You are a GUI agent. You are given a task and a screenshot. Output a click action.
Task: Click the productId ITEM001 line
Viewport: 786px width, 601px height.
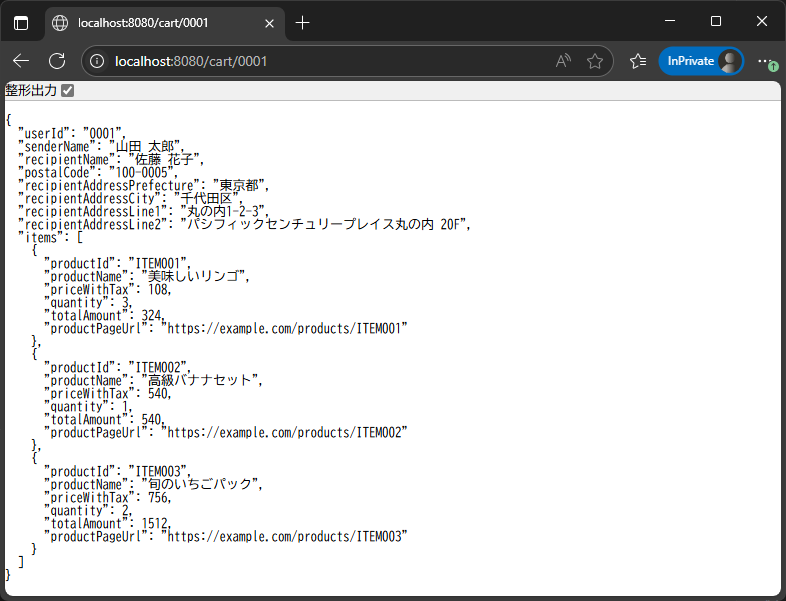point(117,264)
